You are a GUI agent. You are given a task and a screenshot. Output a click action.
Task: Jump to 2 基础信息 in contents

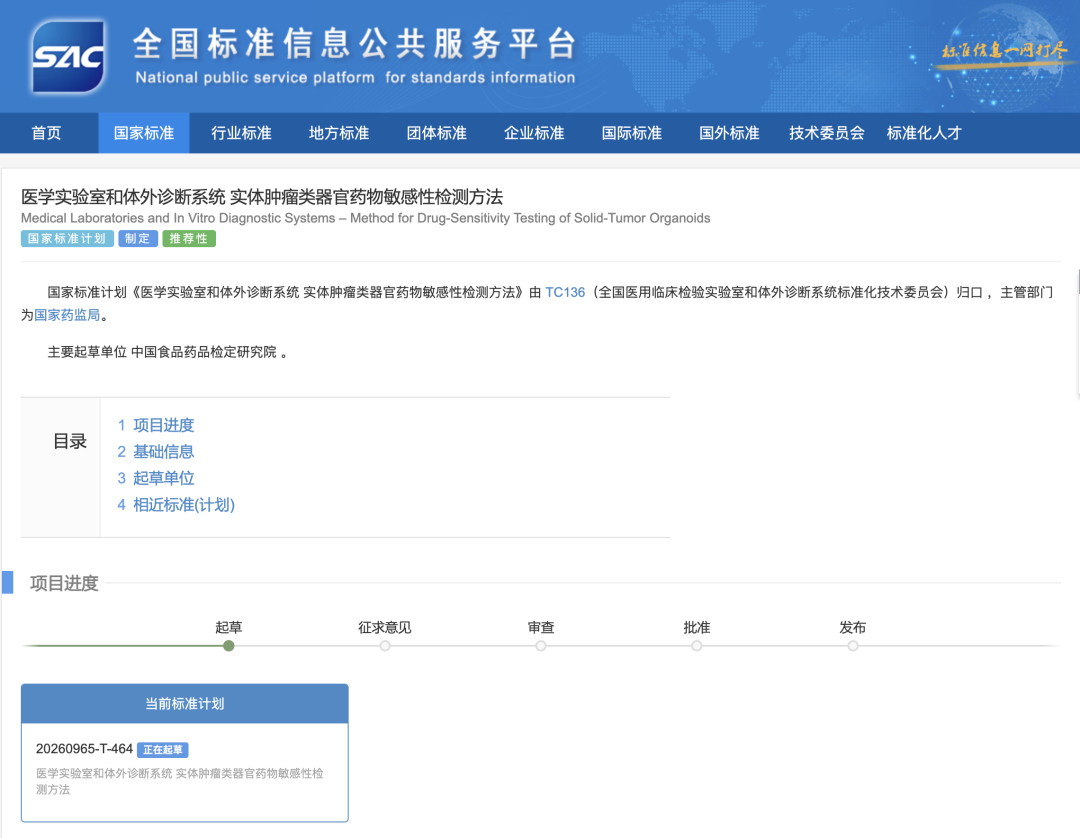point(156,452)
